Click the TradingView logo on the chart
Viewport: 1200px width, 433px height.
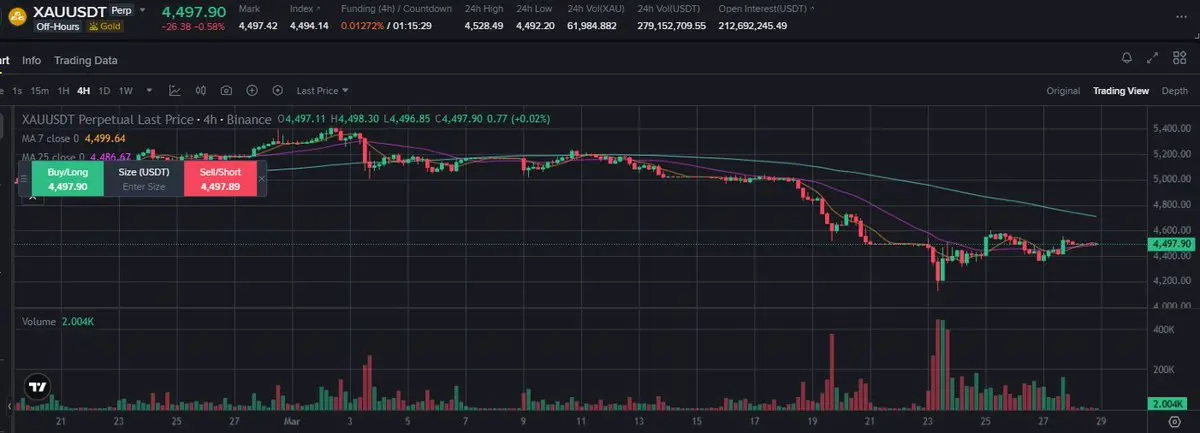[x=37, y=386]
